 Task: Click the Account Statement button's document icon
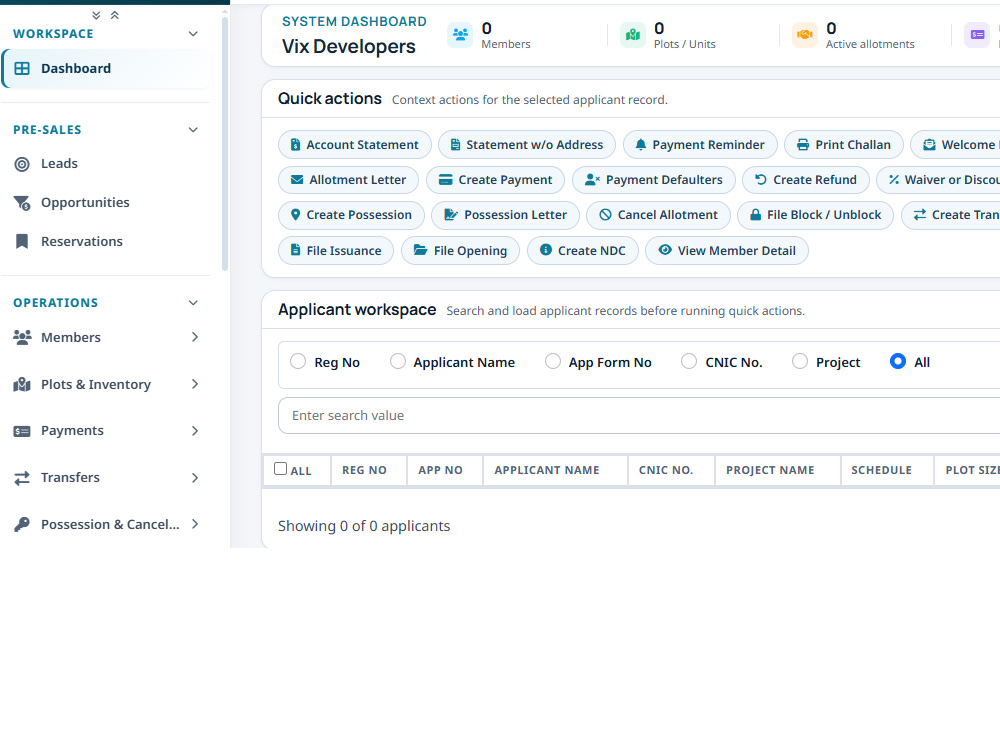(295, 145)
